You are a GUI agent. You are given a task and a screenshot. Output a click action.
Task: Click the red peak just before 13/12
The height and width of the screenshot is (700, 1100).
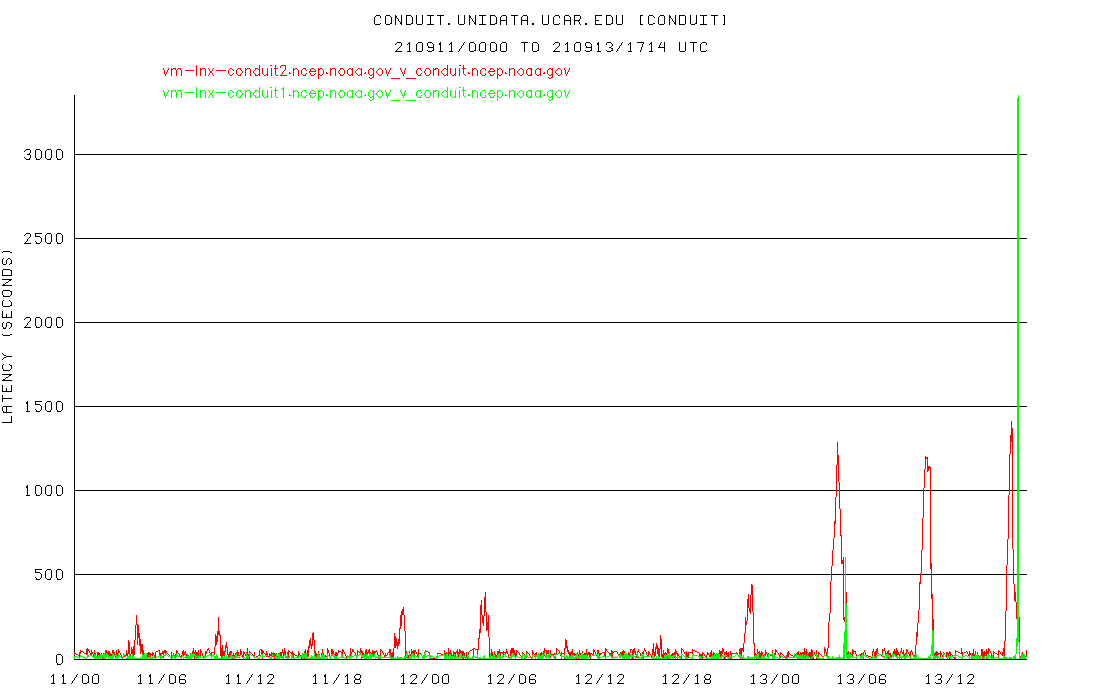click(x=926, y=462)
